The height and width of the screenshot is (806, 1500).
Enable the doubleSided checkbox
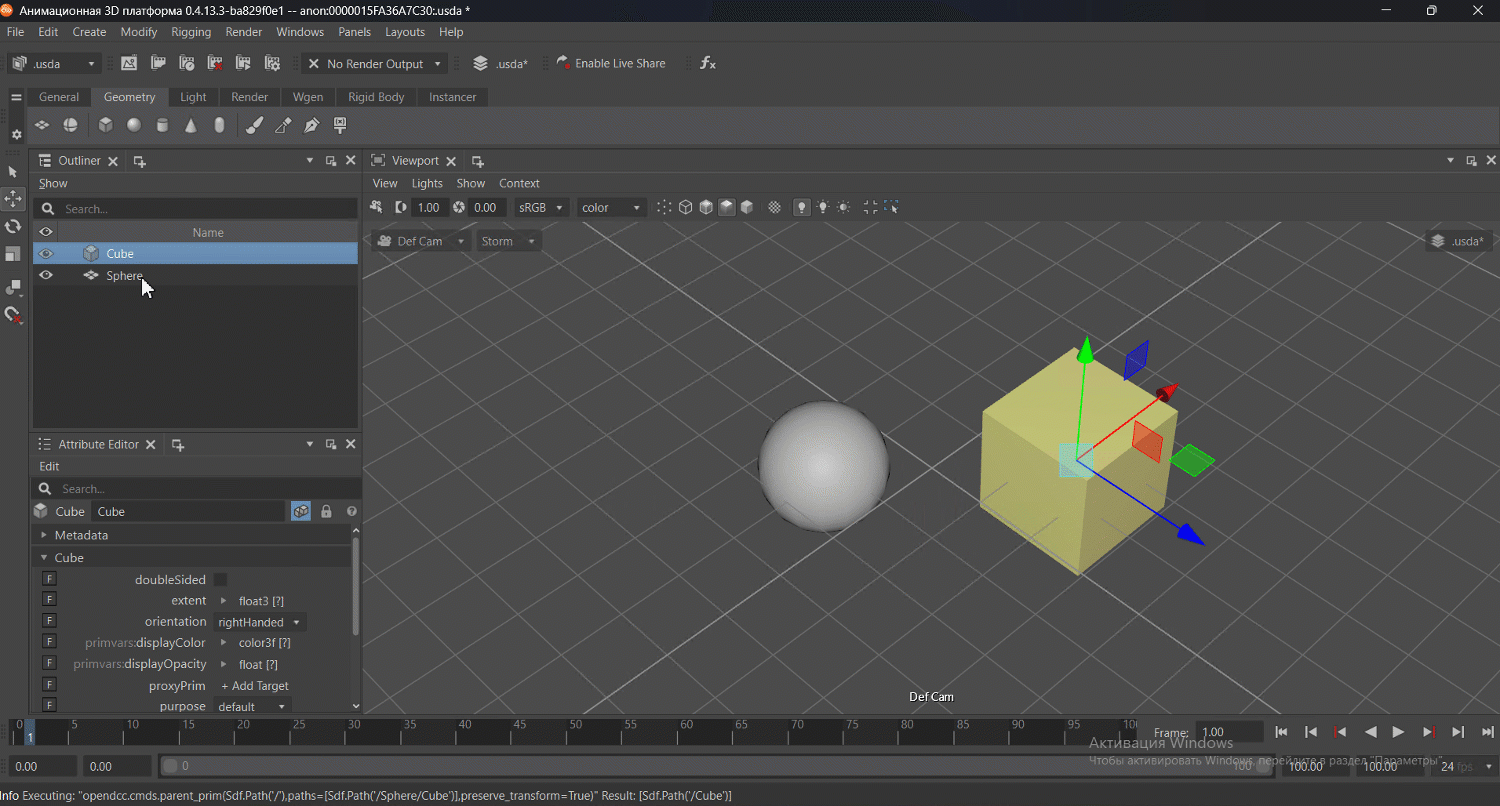pos(220,580)
